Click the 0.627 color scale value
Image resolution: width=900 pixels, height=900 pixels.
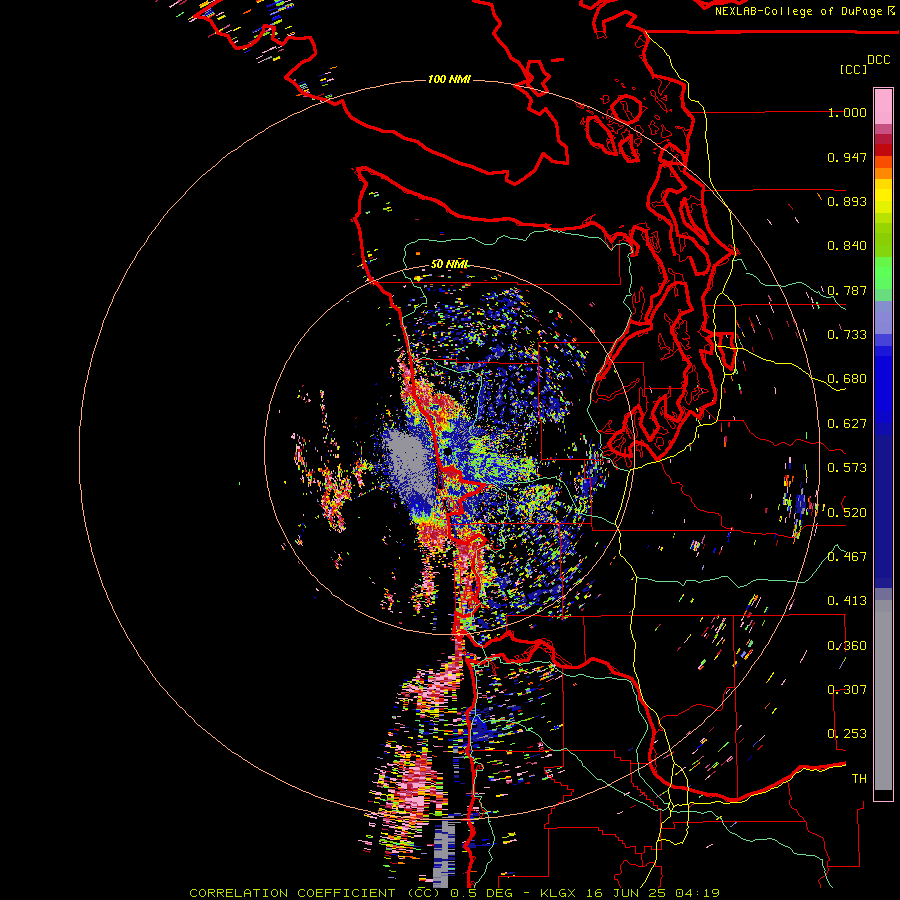tap(847, 424)
